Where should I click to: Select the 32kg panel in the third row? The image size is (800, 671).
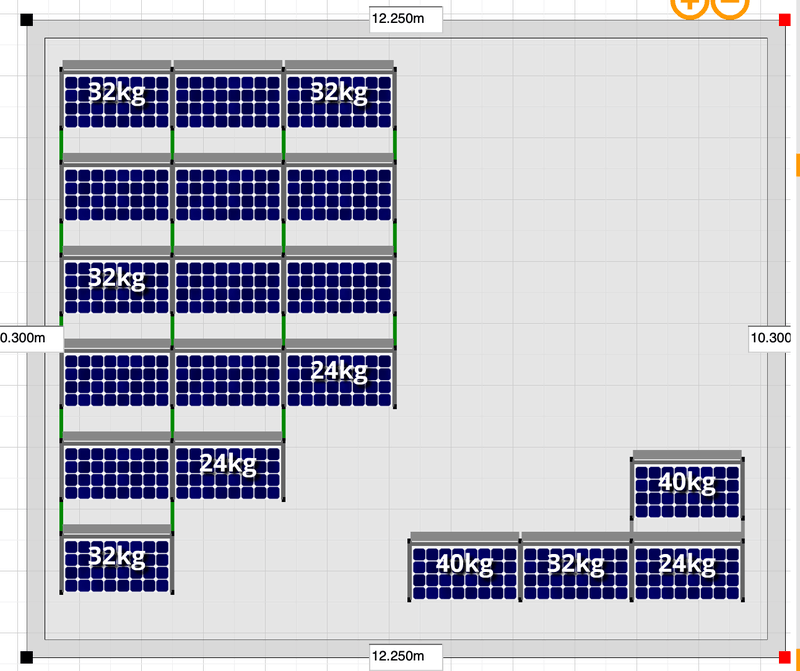(x=117, y=287)
